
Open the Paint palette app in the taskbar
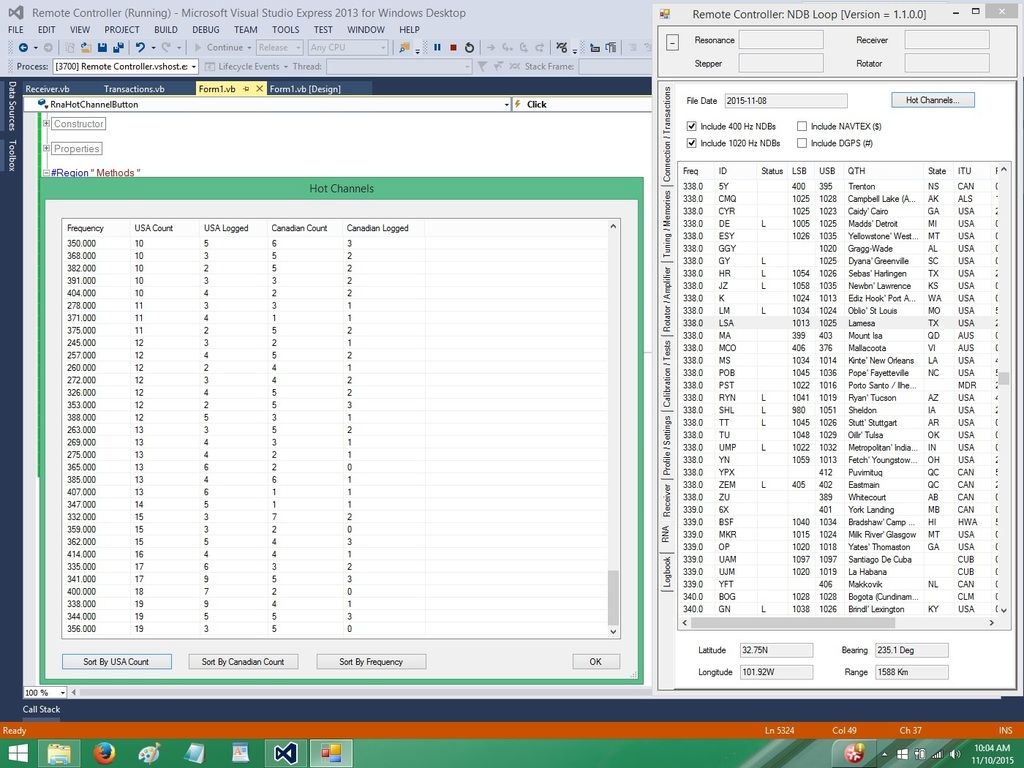click(x=150, y=754)
